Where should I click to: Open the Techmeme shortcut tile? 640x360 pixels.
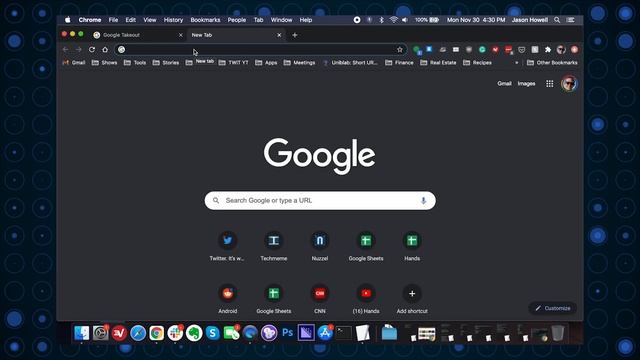coord(273,246)
